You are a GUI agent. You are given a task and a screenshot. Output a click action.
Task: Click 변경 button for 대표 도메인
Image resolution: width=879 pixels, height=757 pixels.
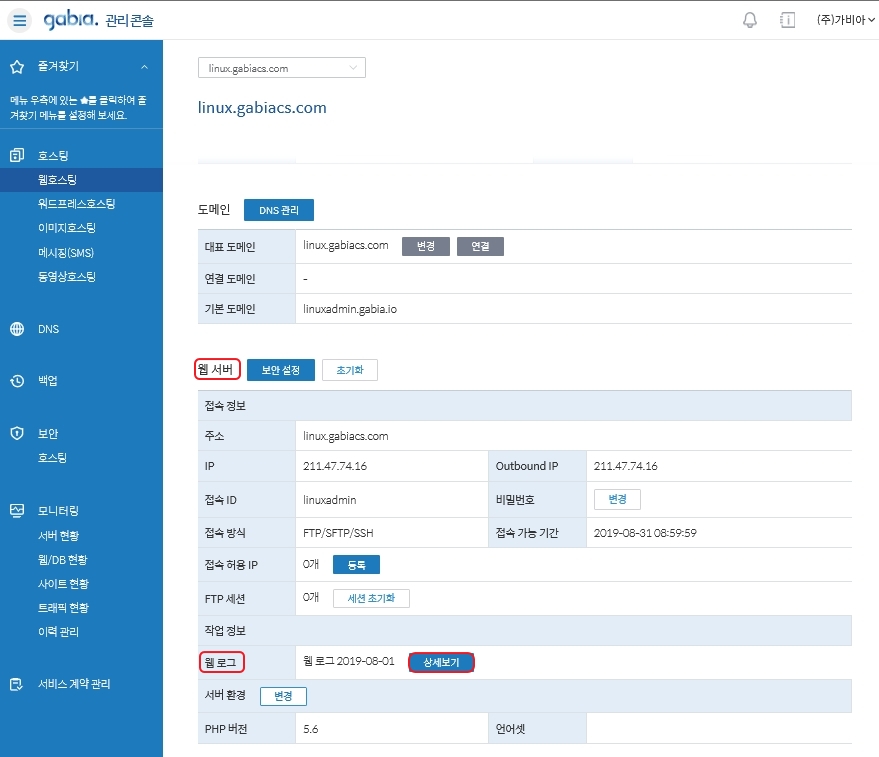[x=425, y=246]
